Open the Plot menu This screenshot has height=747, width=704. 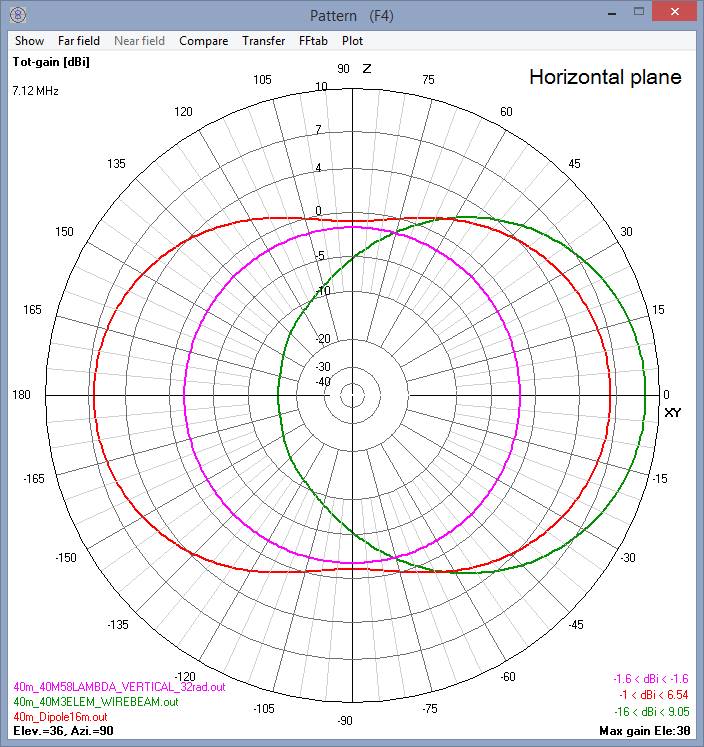(x=352, y=41)
